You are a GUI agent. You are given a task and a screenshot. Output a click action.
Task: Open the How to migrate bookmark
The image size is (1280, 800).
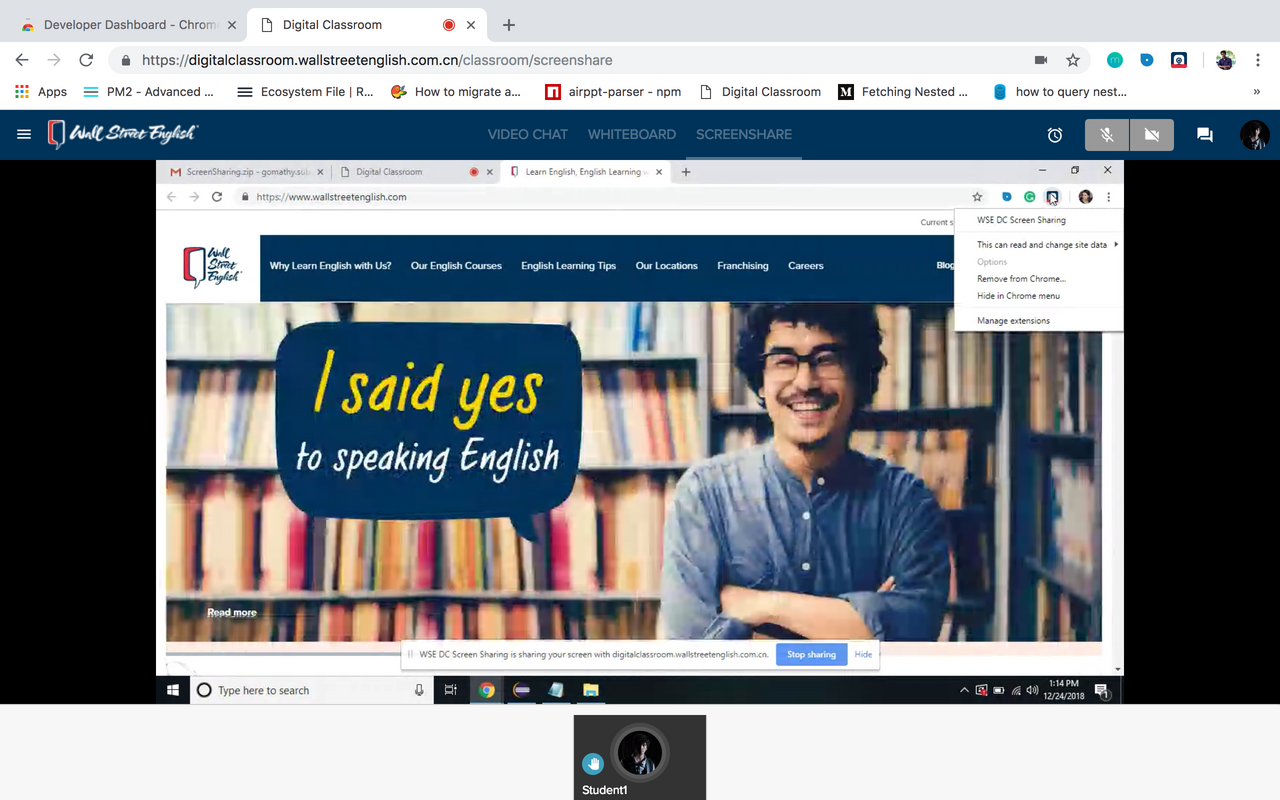pyautogui.click(x=456, y=91)
